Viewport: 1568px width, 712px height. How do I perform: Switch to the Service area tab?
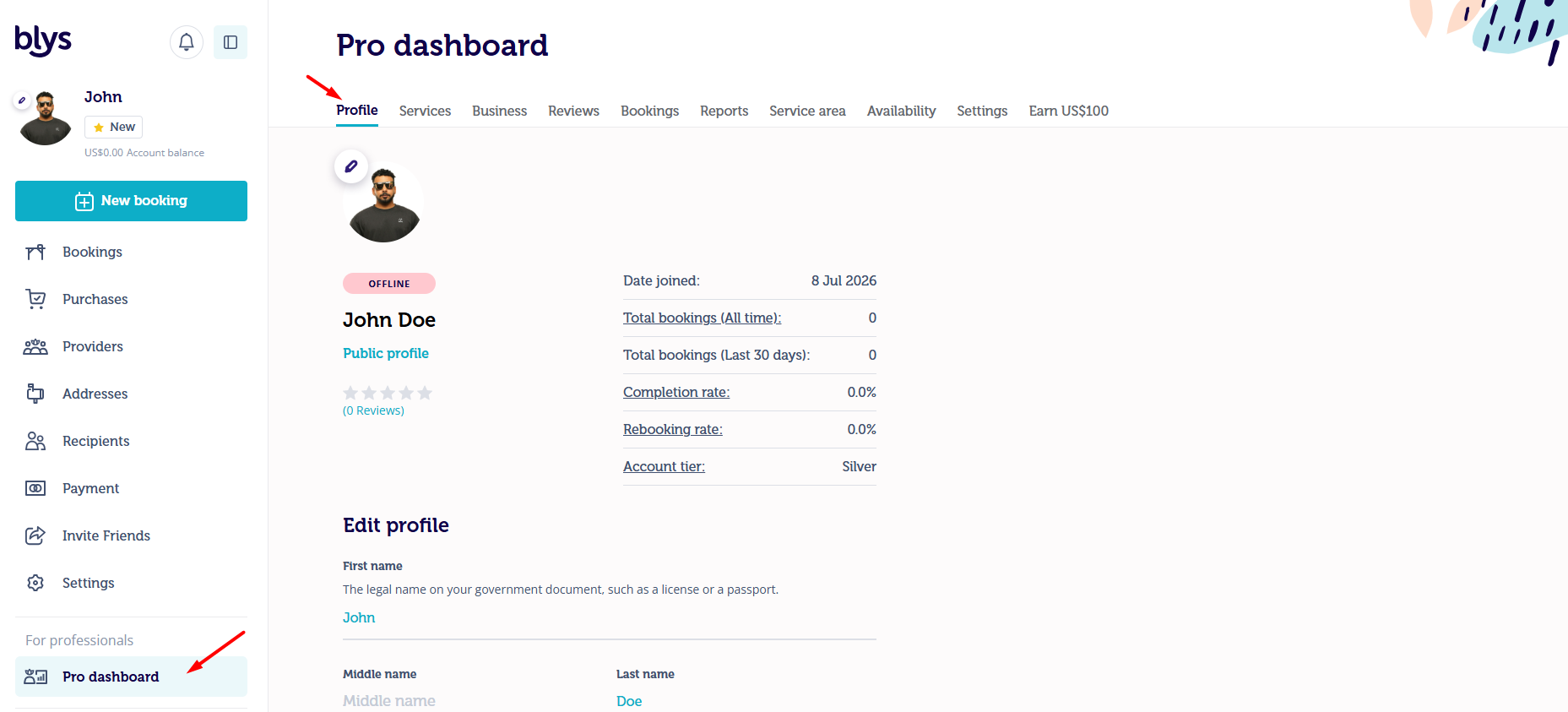coord(807,111)
